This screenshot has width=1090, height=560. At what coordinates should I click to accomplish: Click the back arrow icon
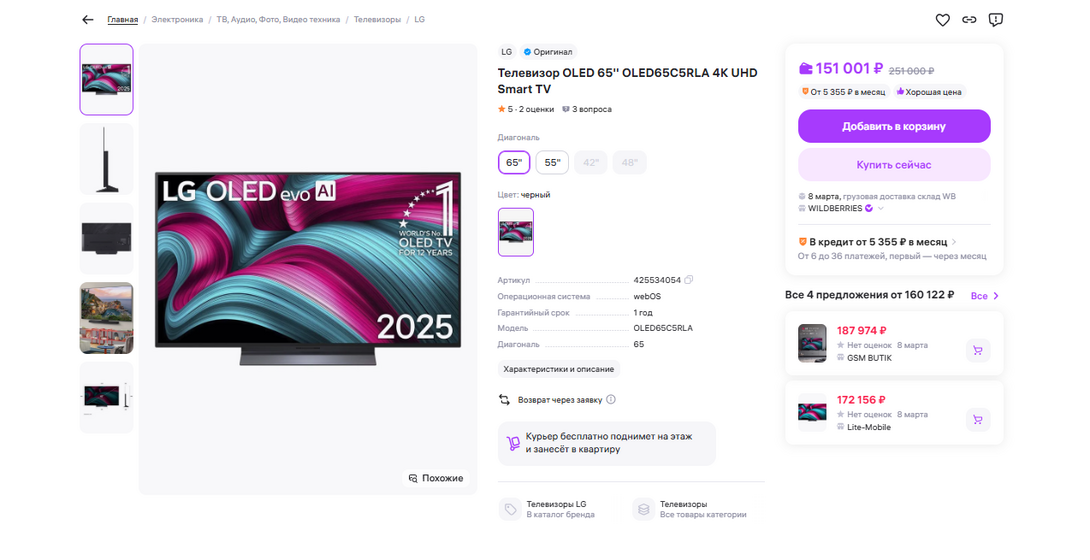pyautogui.click(x=88, y=20)
